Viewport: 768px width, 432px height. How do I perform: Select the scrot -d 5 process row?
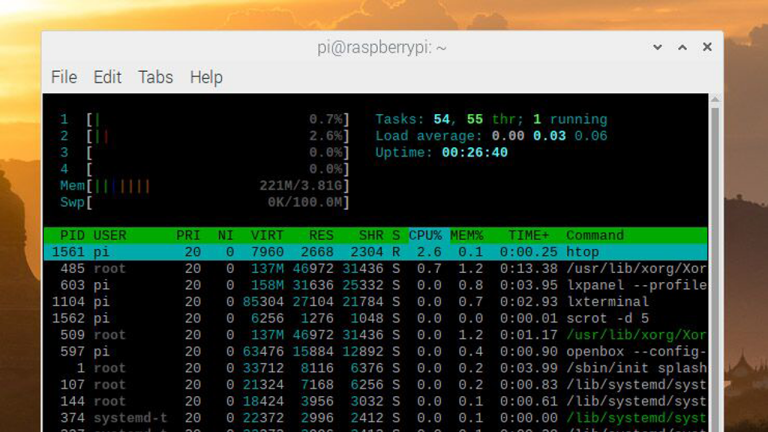pos(376,318)
